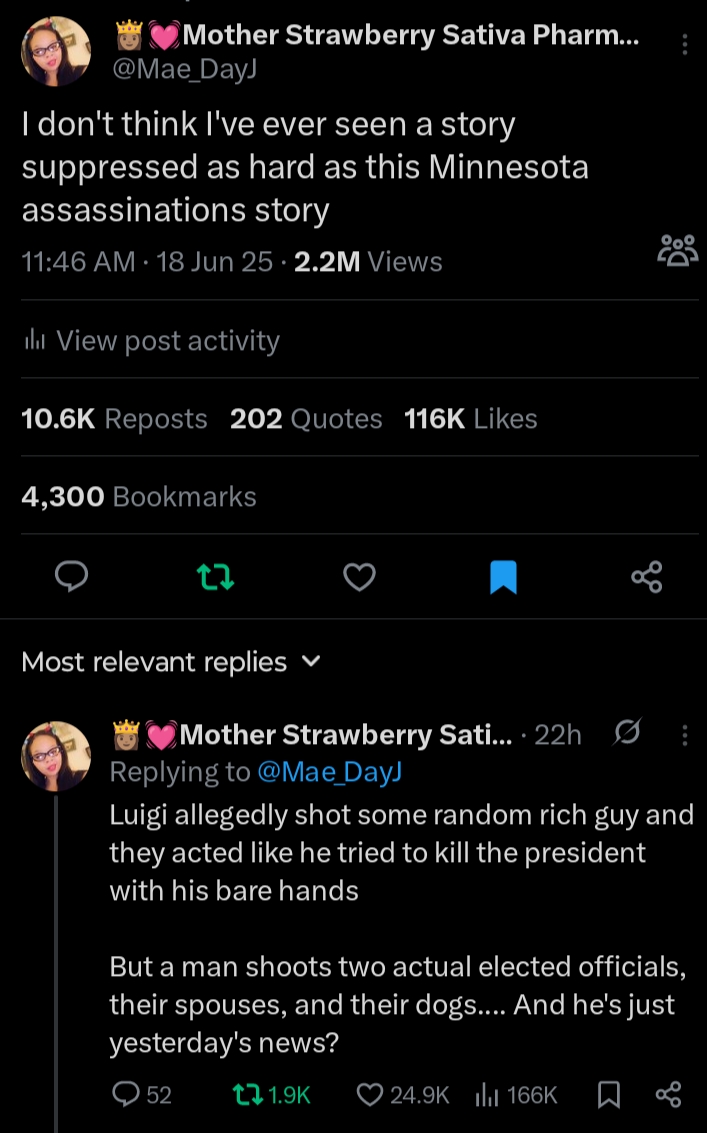View the reply's 166K analytics icon
The image size is (707, 1133).
[518, 1095]
